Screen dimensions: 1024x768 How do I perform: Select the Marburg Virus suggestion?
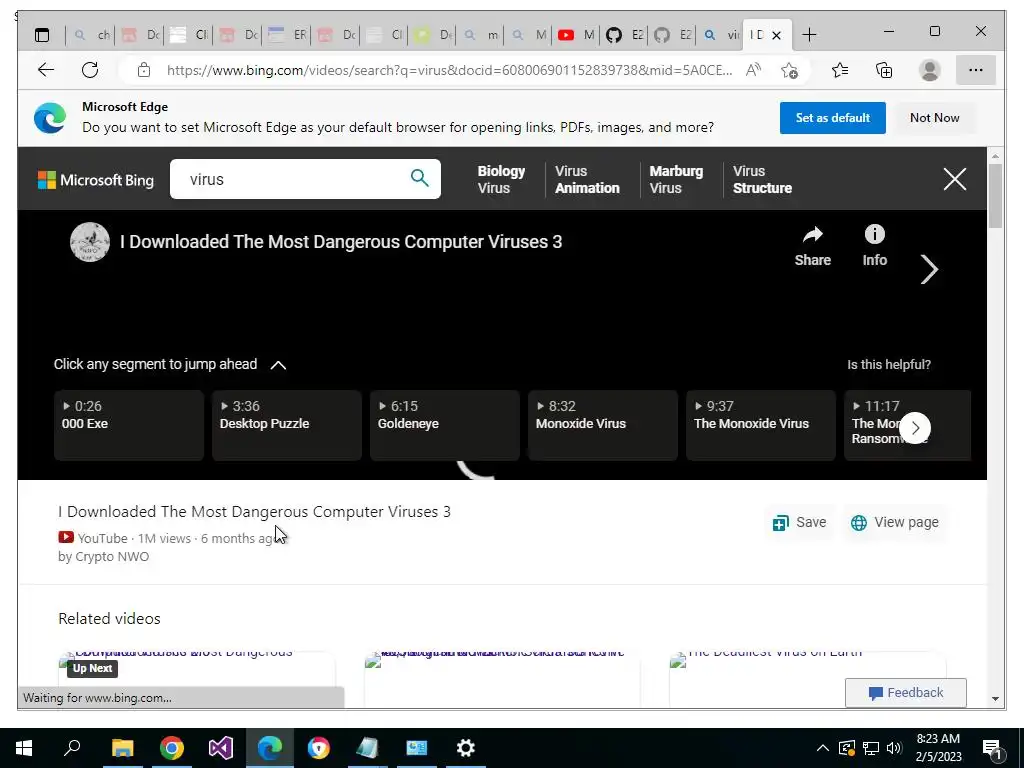[676, 180]
